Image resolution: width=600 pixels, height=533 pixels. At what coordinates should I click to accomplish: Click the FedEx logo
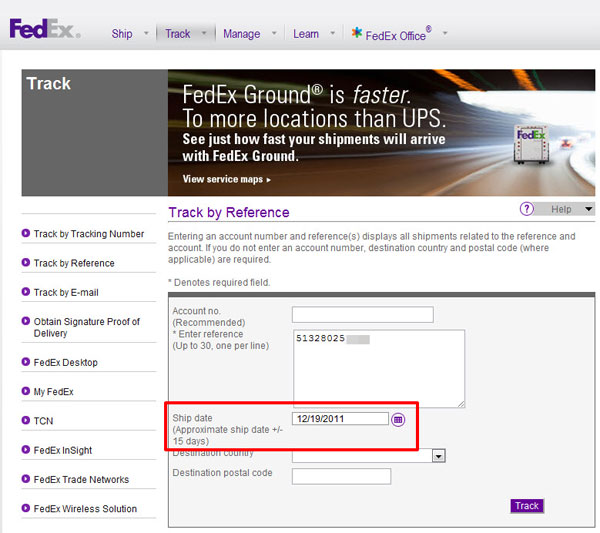coord(45,29)
